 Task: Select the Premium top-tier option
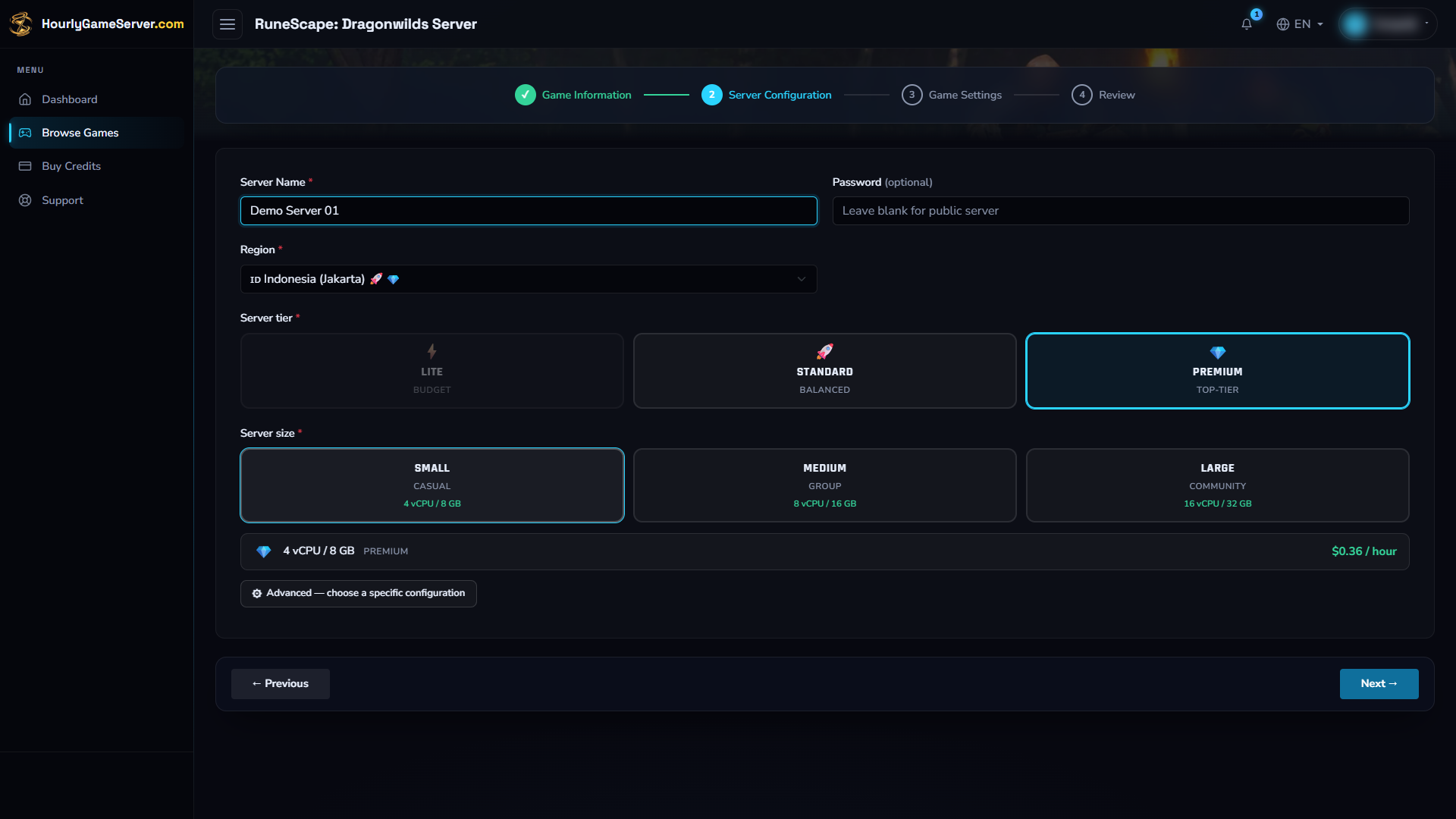1218,371
